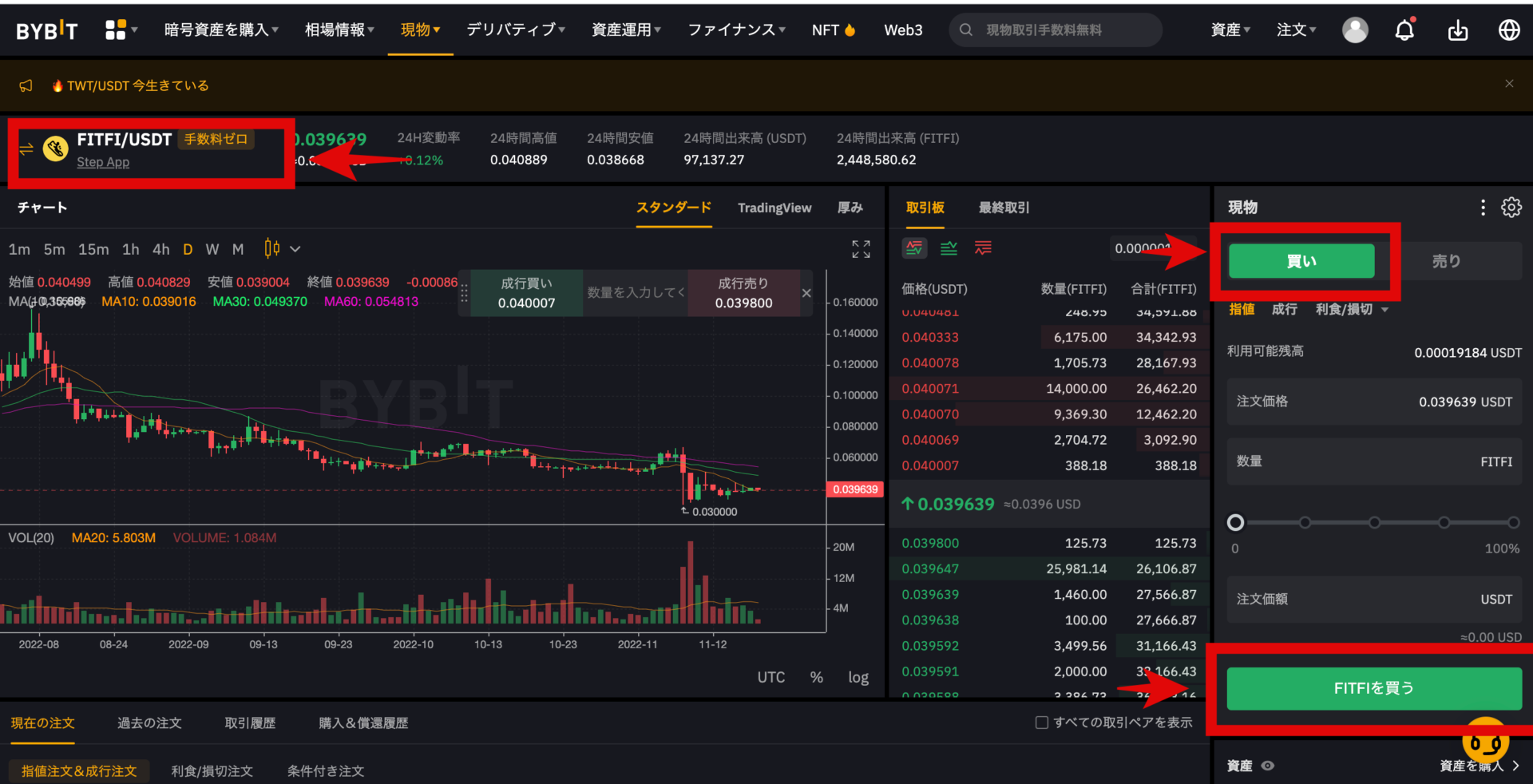
Task: Open the notifications bell
Action: coord(1404,30)
